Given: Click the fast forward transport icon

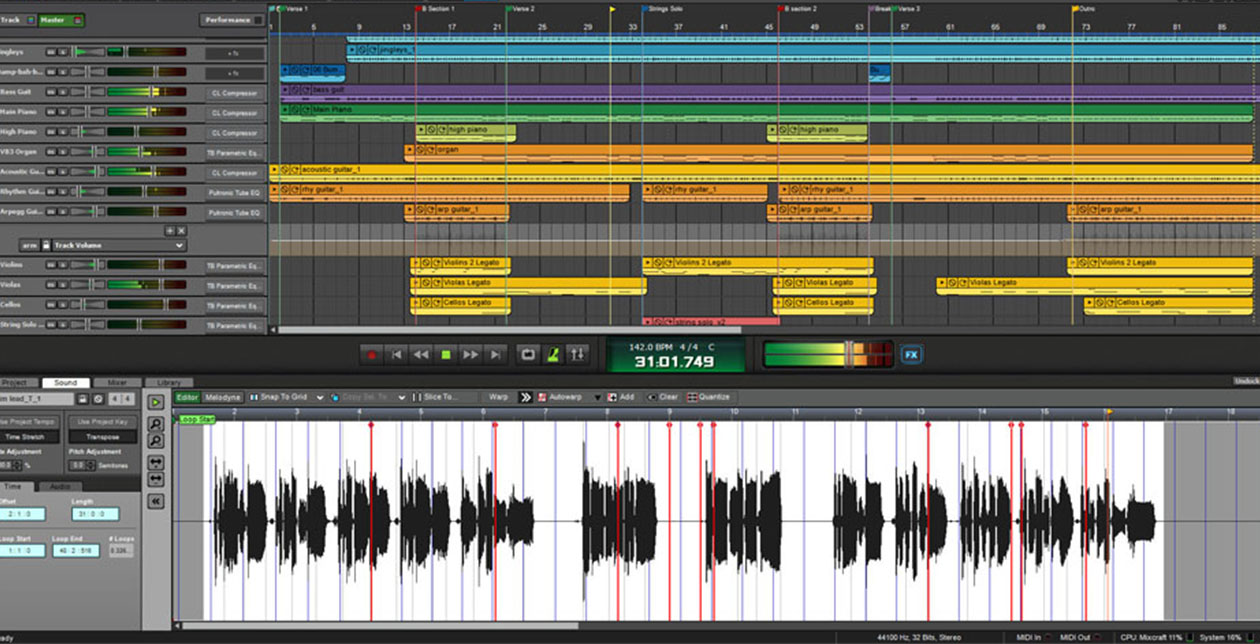Looking at the screenshot, I should point(470,354).
